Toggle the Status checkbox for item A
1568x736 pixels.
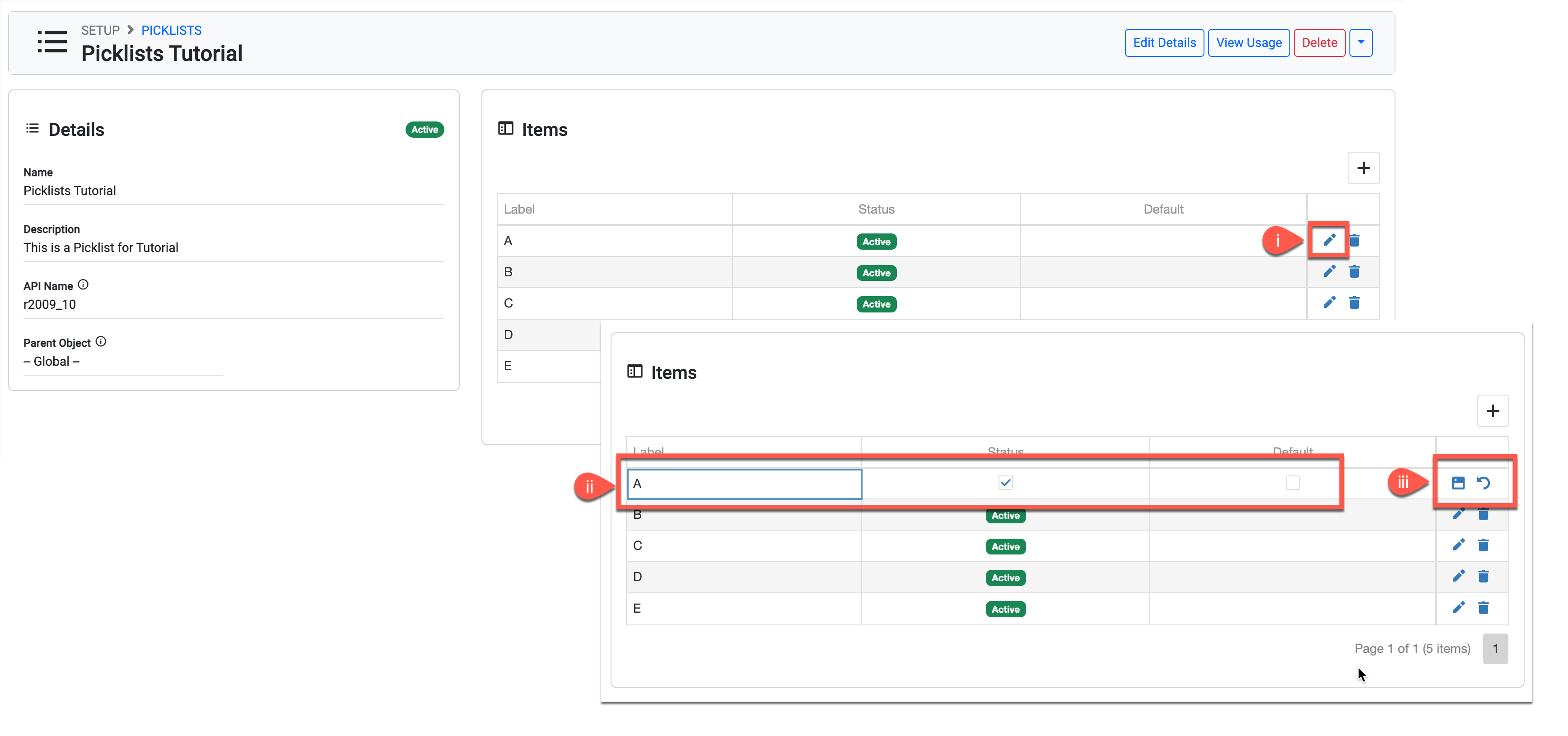(1005, 483)
